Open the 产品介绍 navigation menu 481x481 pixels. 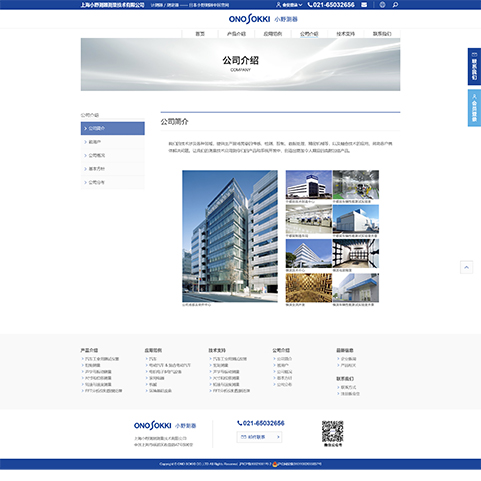236,34
